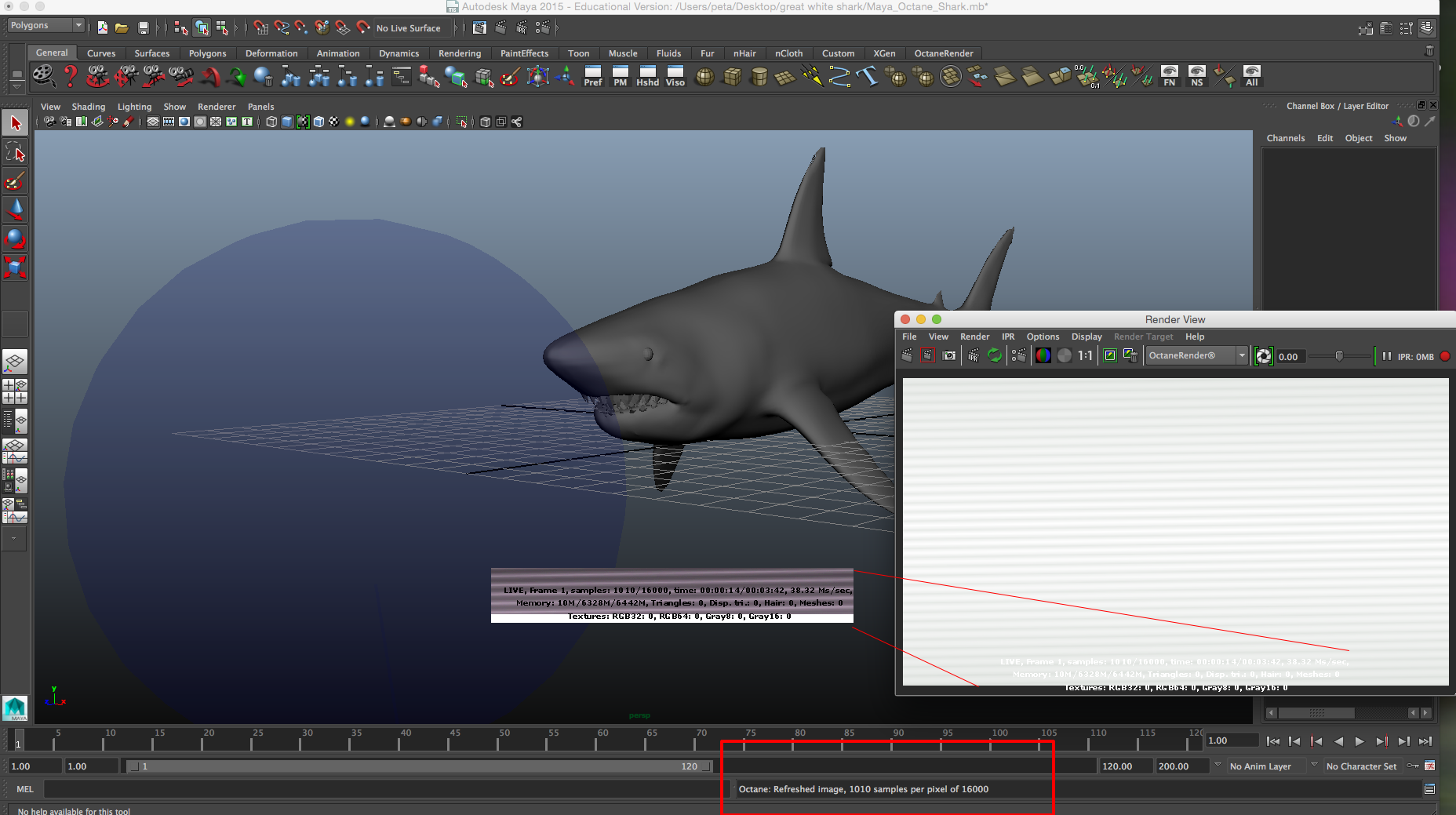Open the viewport Shading menu
Image resolution: width=1456 pixels, height=815 pixels.
89,107
